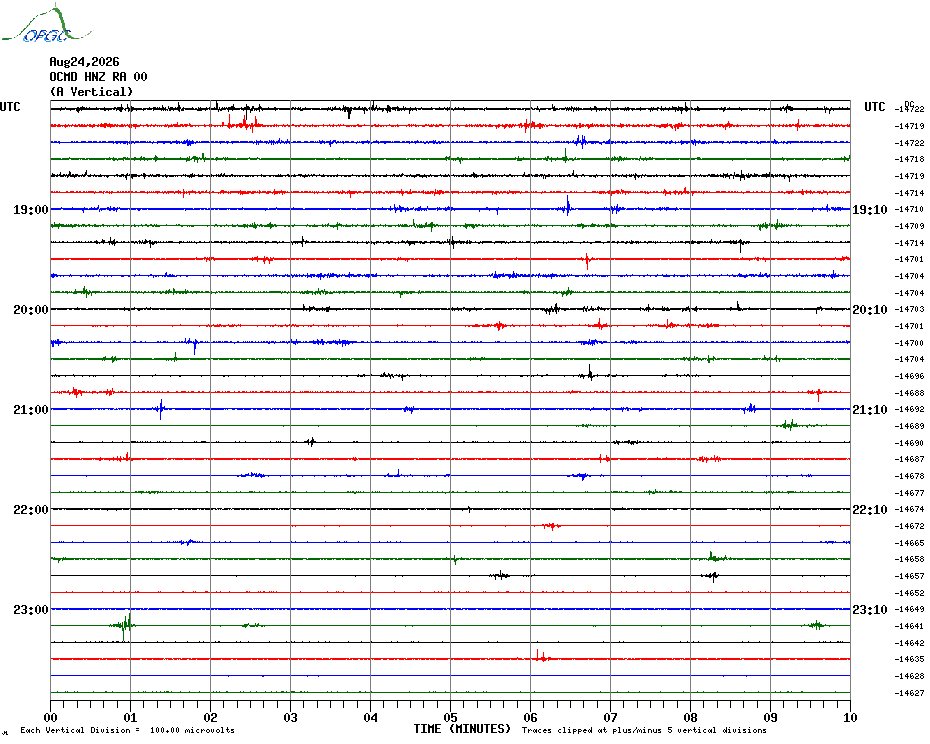Click the (A Vertical) component label

coord(91,92)
